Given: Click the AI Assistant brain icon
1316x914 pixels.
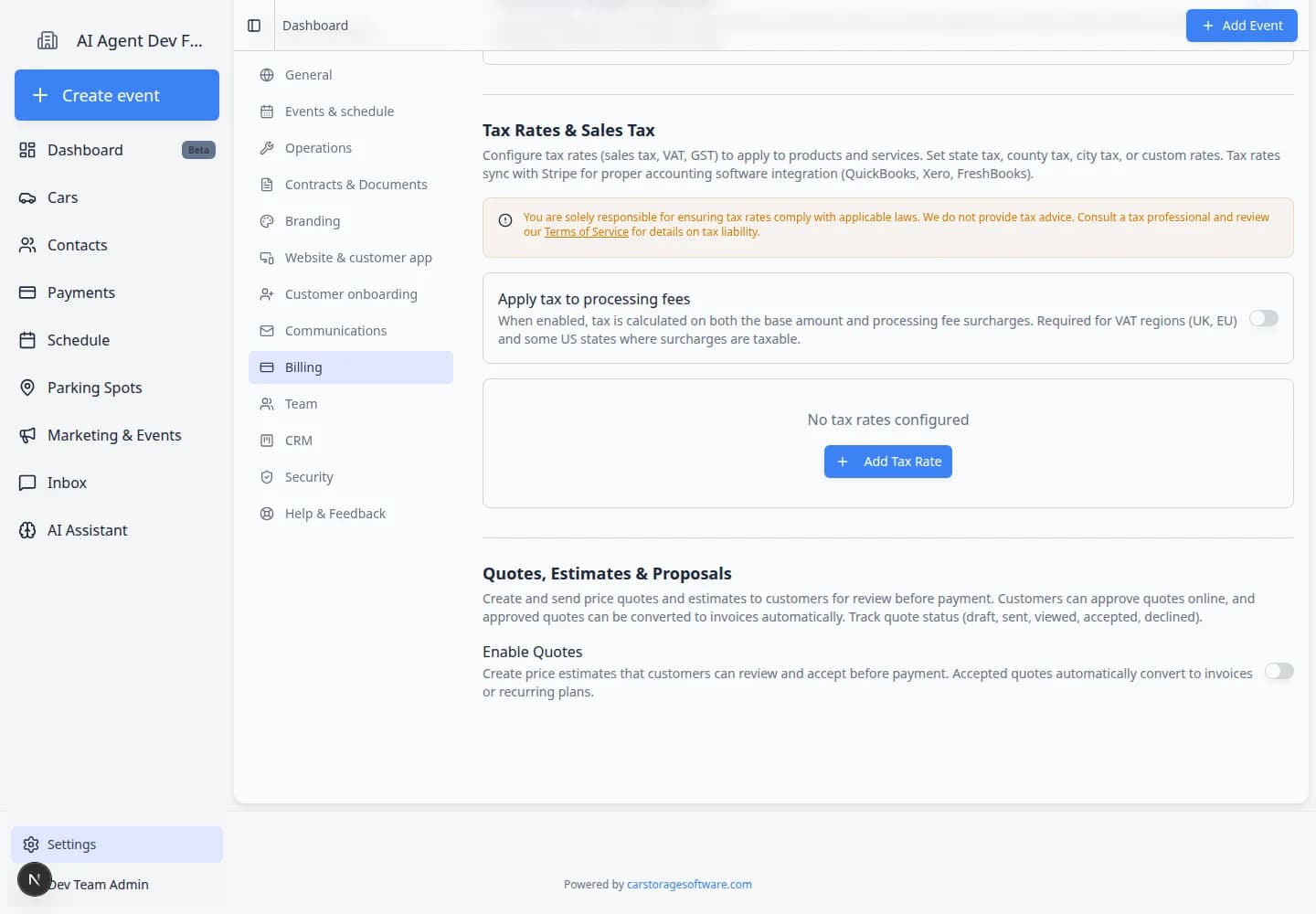Looking at the screenshot, I should pos(27,530).
